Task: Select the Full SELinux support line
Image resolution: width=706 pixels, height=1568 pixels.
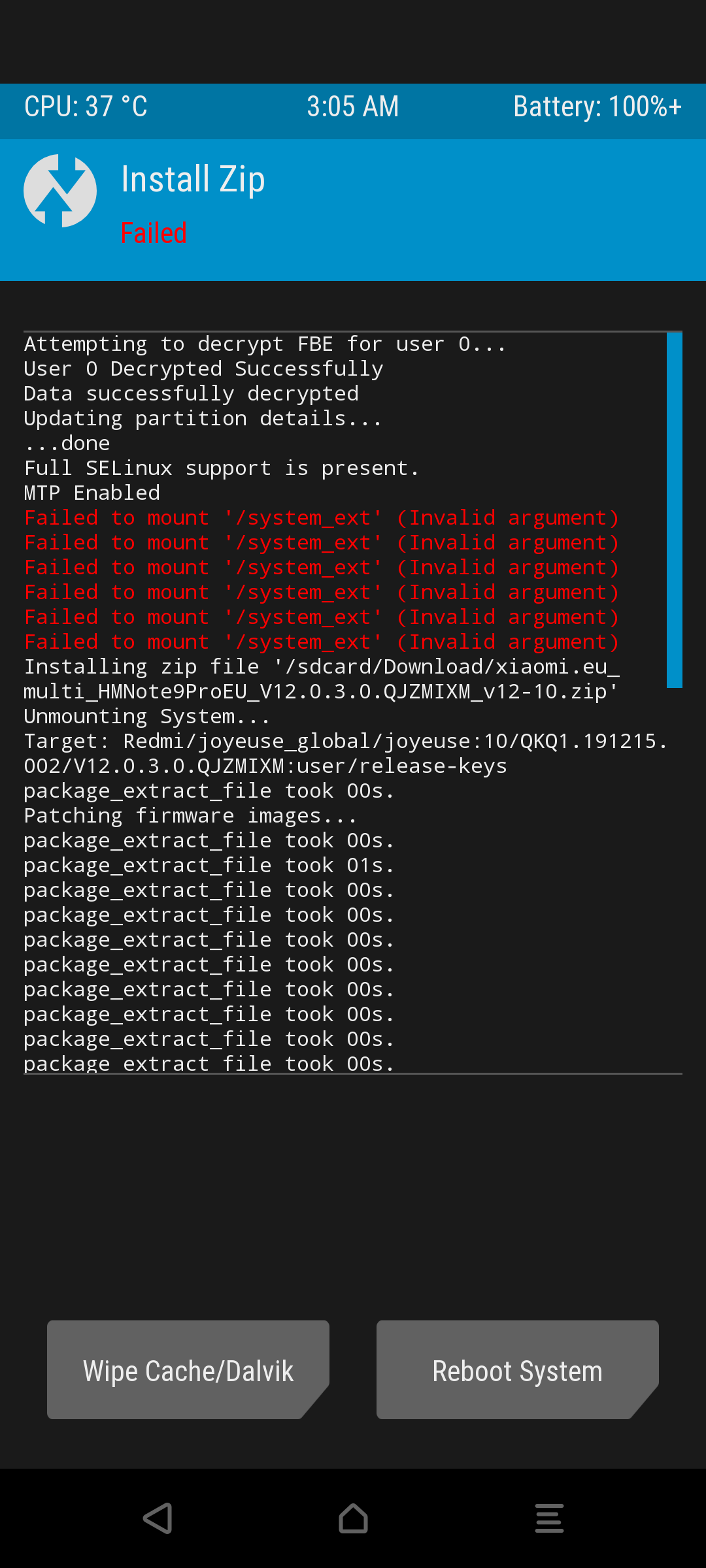Action: (221, 468)
